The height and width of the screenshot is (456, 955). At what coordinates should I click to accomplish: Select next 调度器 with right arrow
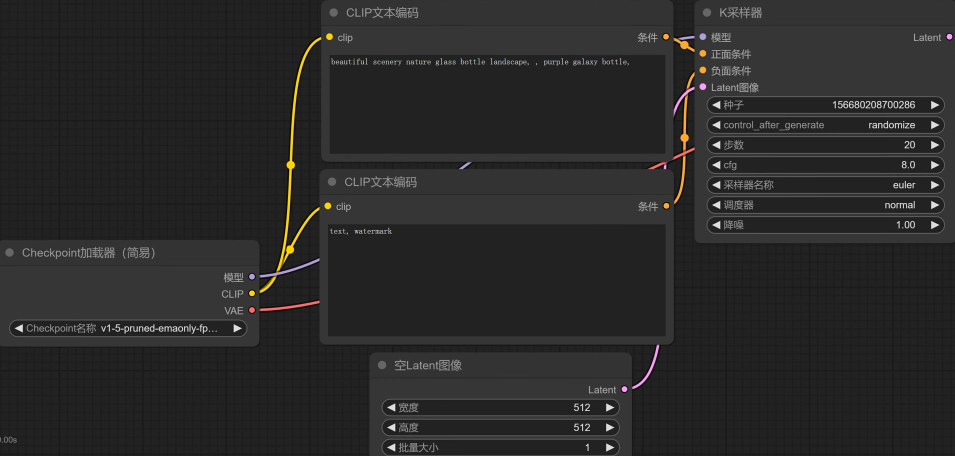coord(934,205)
